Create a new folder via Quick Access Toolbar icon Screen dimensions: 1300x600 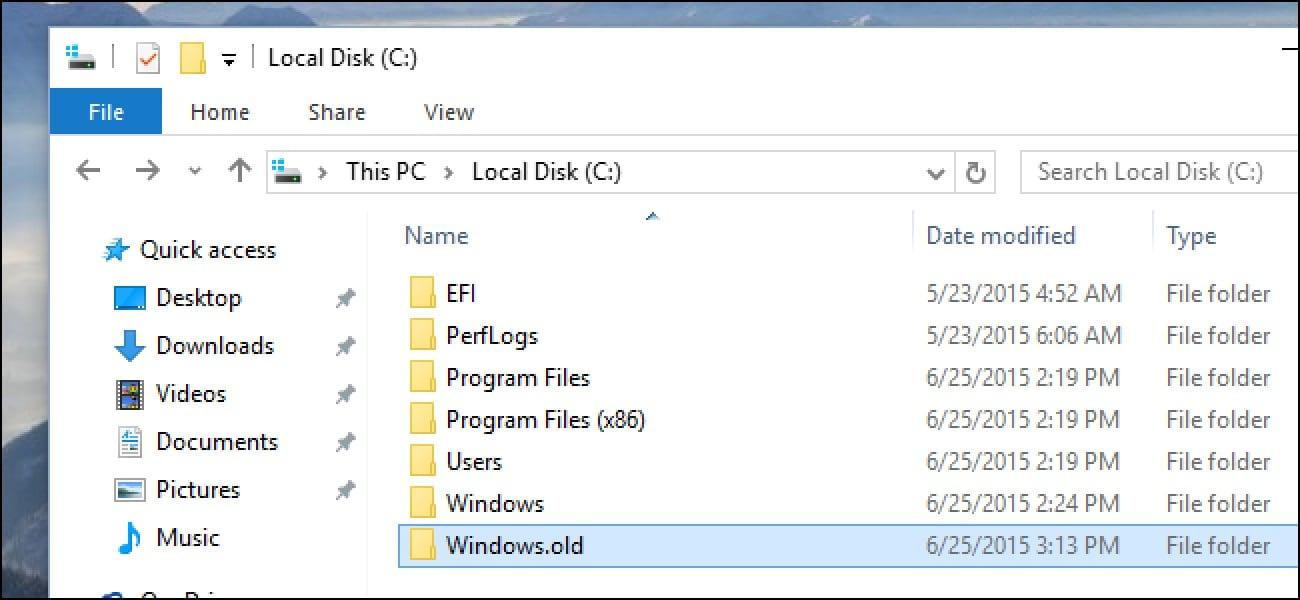pos(190,56)
